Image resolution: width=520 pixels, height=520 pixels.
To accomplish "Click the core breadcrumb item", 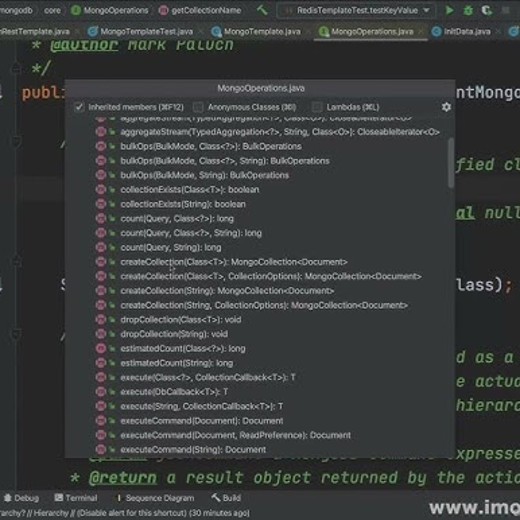I will (52, 11).
